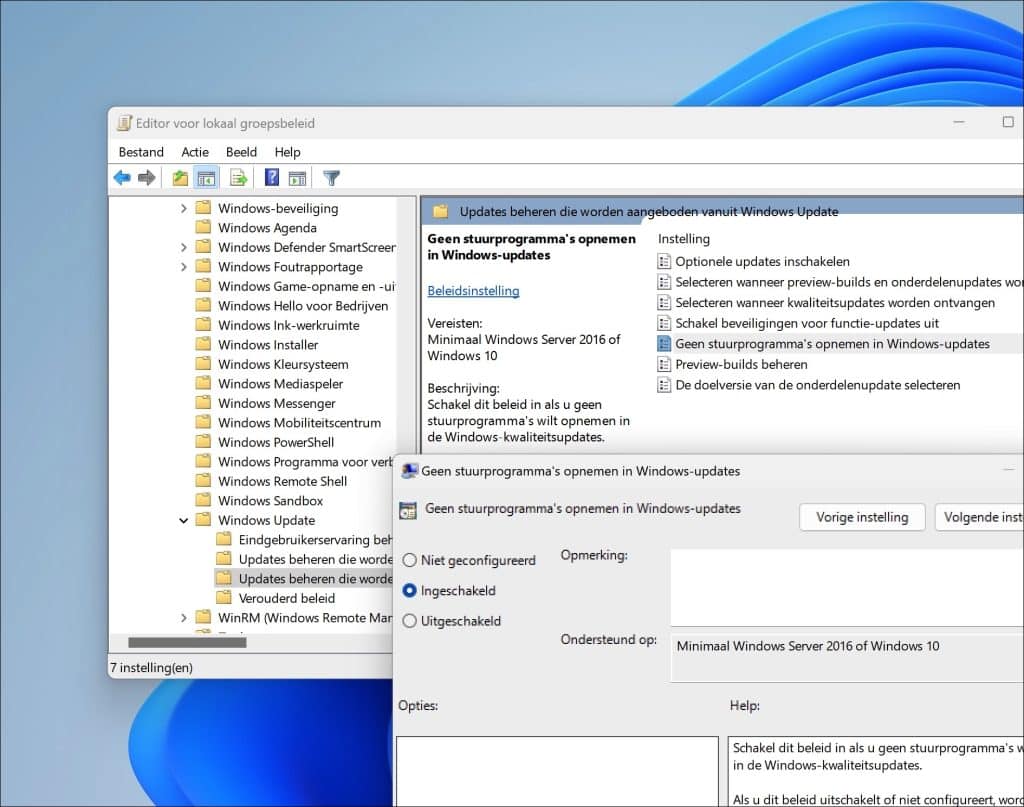
Task: Click the policy icon beside Optionele updates inschakelen
Action: tap(664, 262)
